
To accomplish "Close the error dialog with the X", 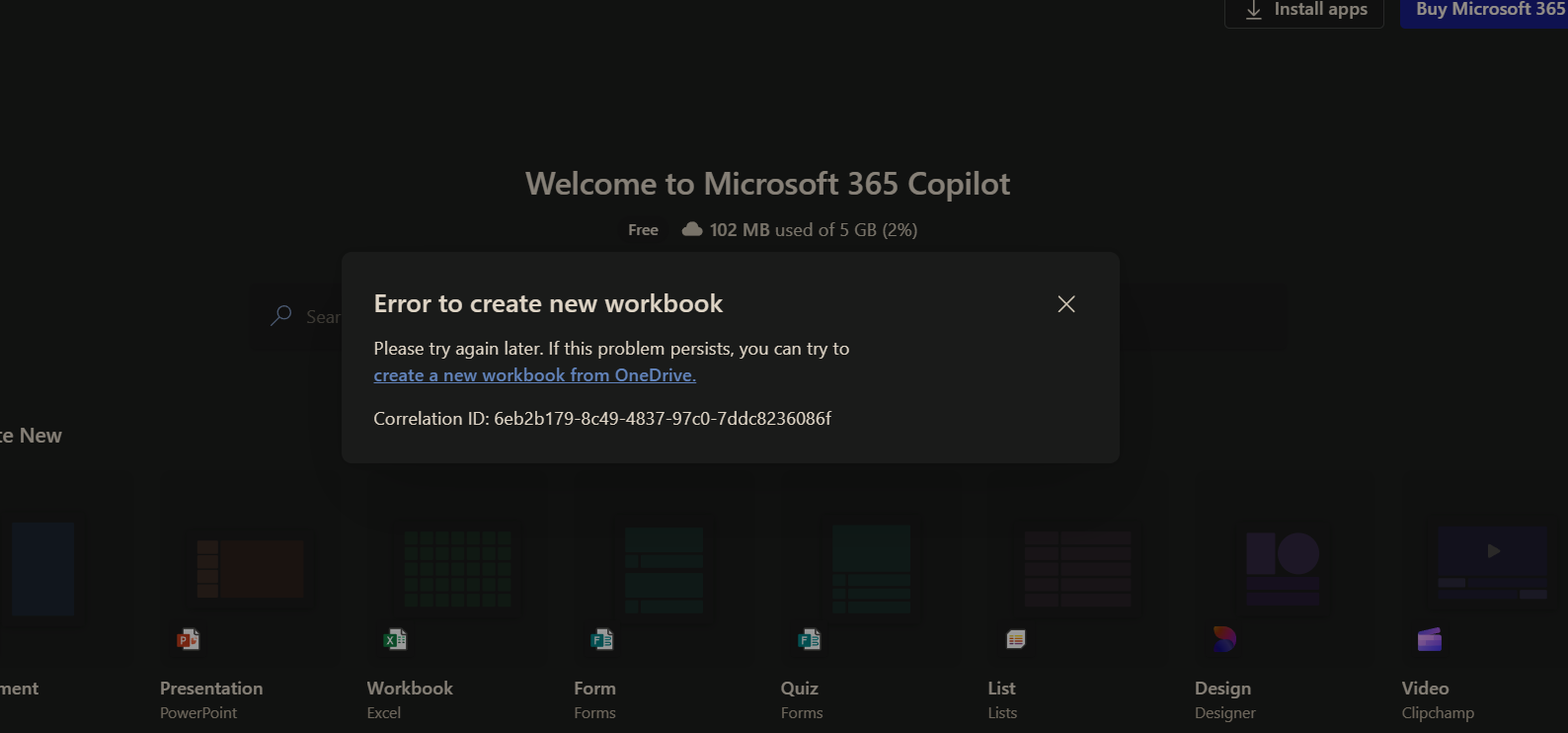I will (1066, 304).
